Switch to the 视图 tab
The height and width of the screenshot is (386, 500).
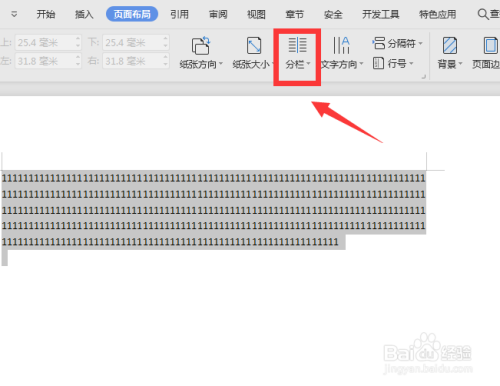(x=256, y=14)
